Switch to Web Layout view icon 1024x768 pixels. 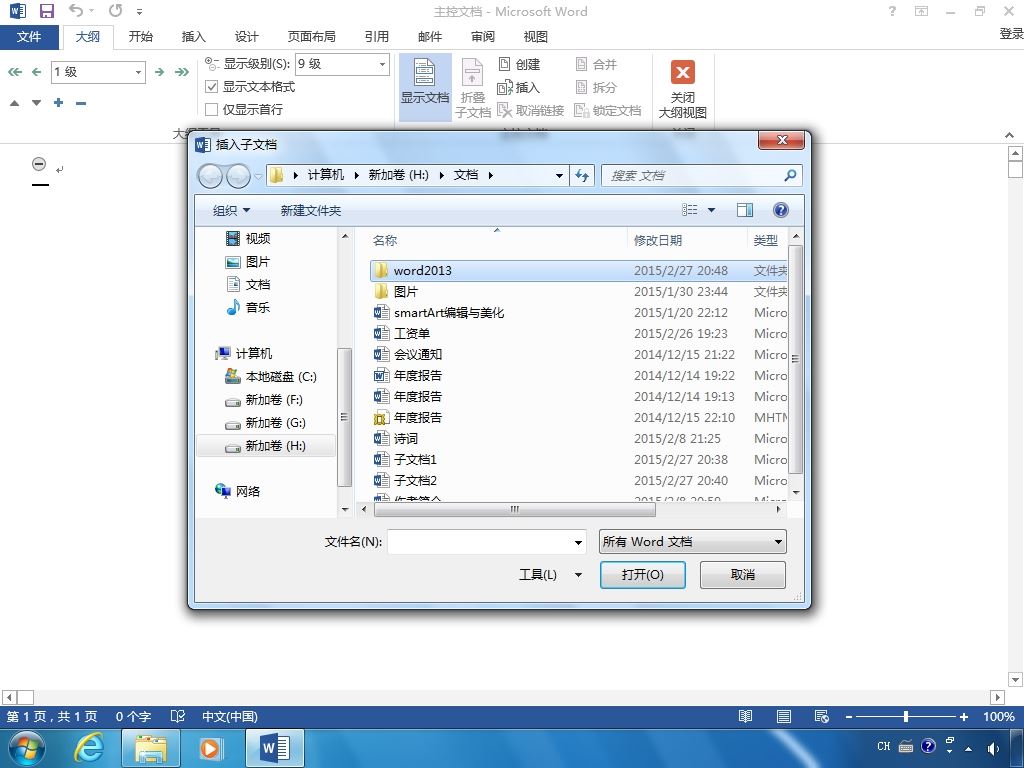coord(822,716)
